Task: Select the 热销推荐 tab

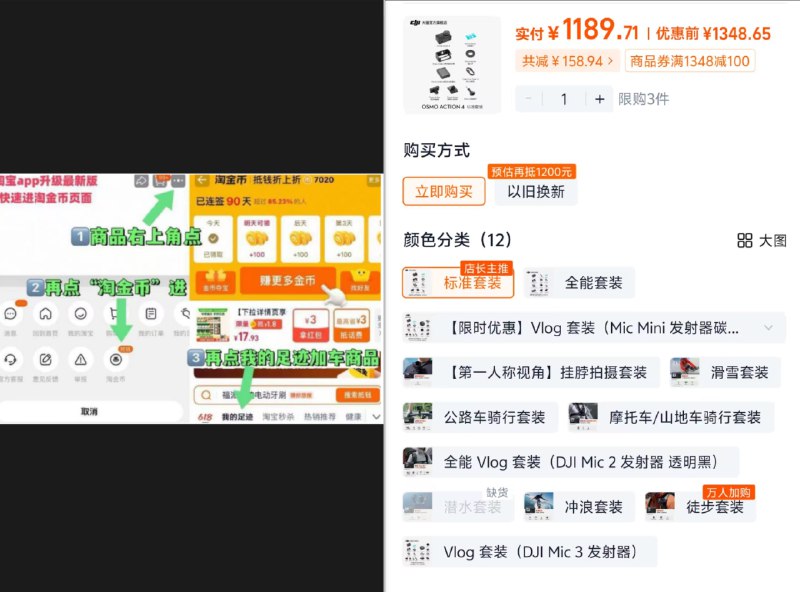Action: coord(320,417)
